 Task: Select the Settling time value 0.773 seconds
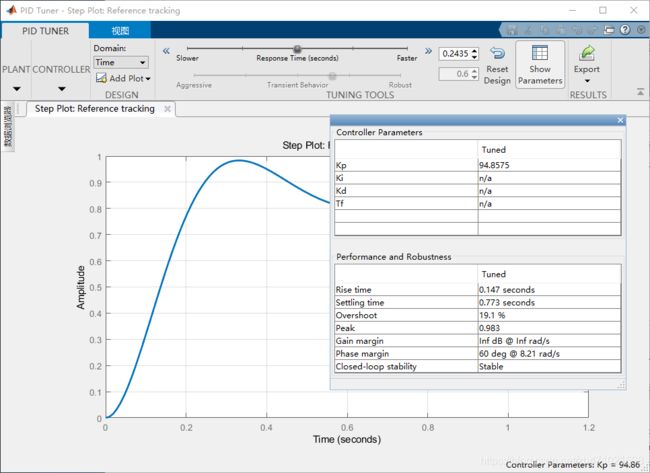tap(549, 302)
